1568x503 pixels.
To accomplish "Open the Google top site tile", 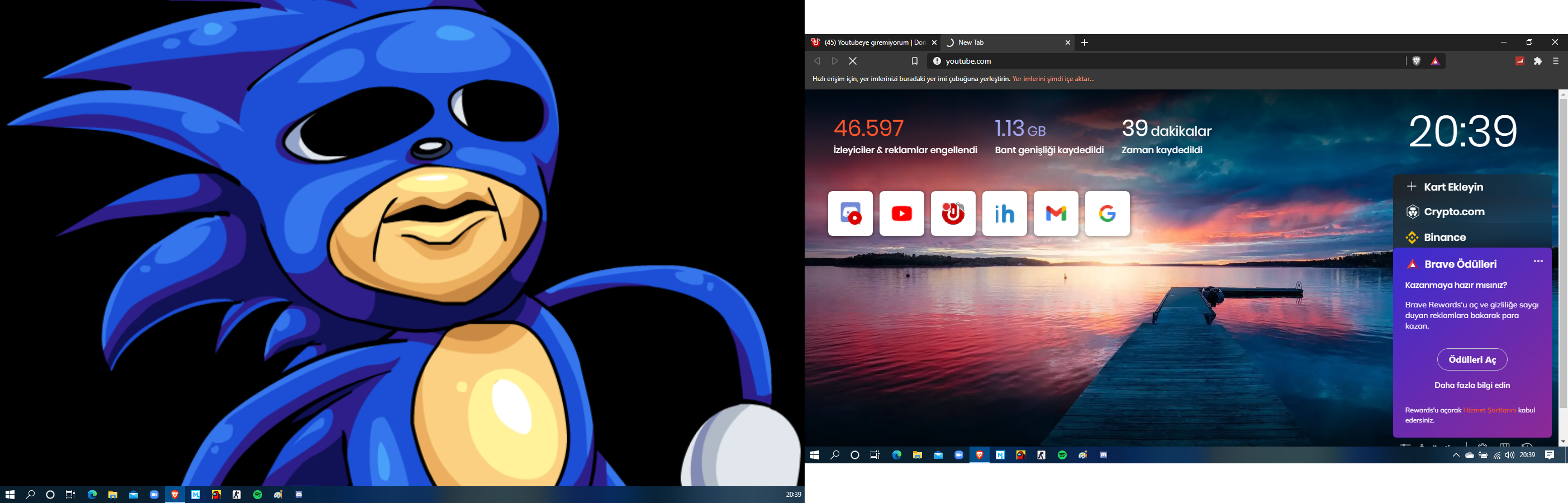I will coord(1107,213).
